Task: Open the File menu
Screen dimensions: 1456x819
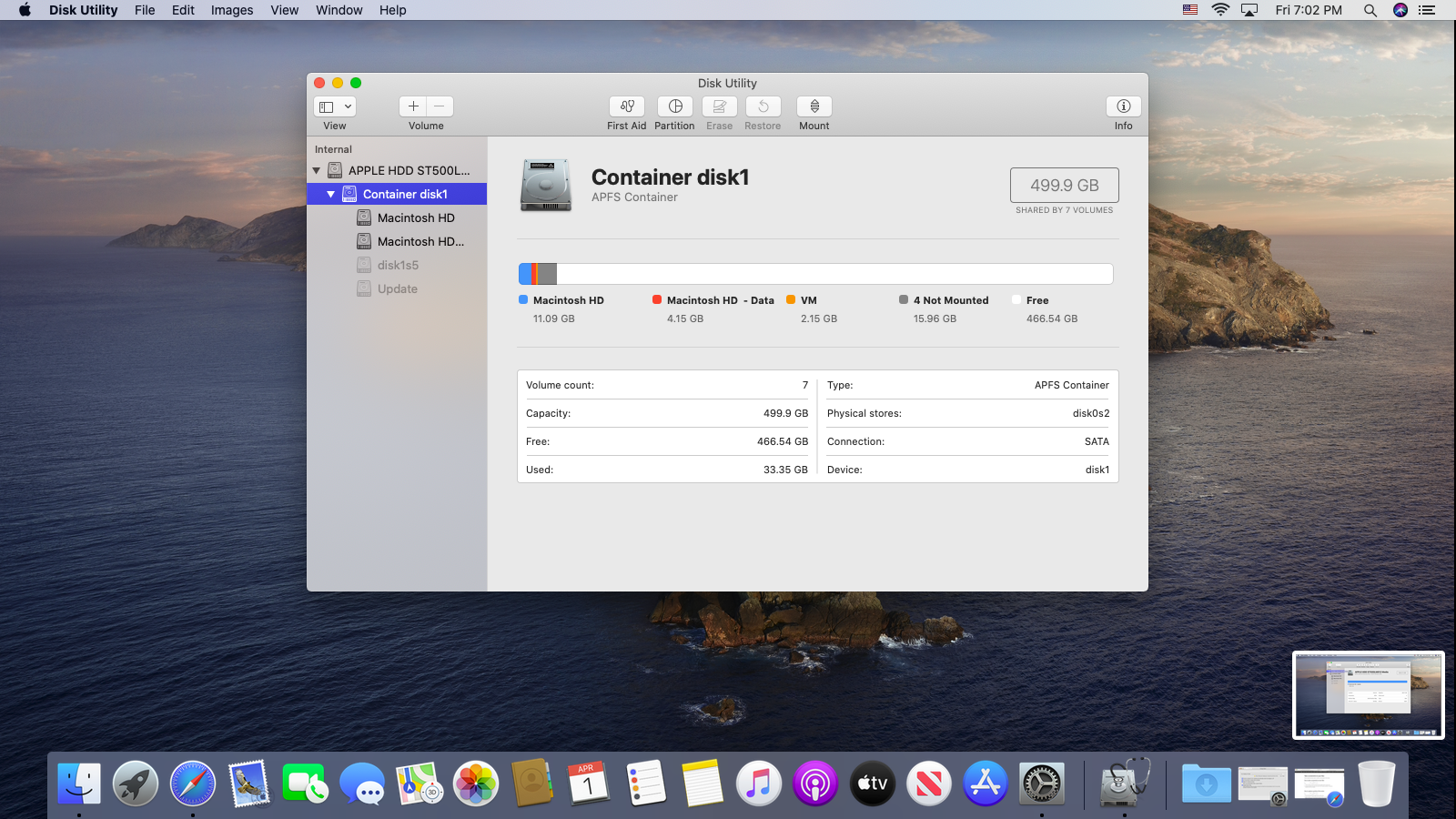Action: [x=145, y=10]
